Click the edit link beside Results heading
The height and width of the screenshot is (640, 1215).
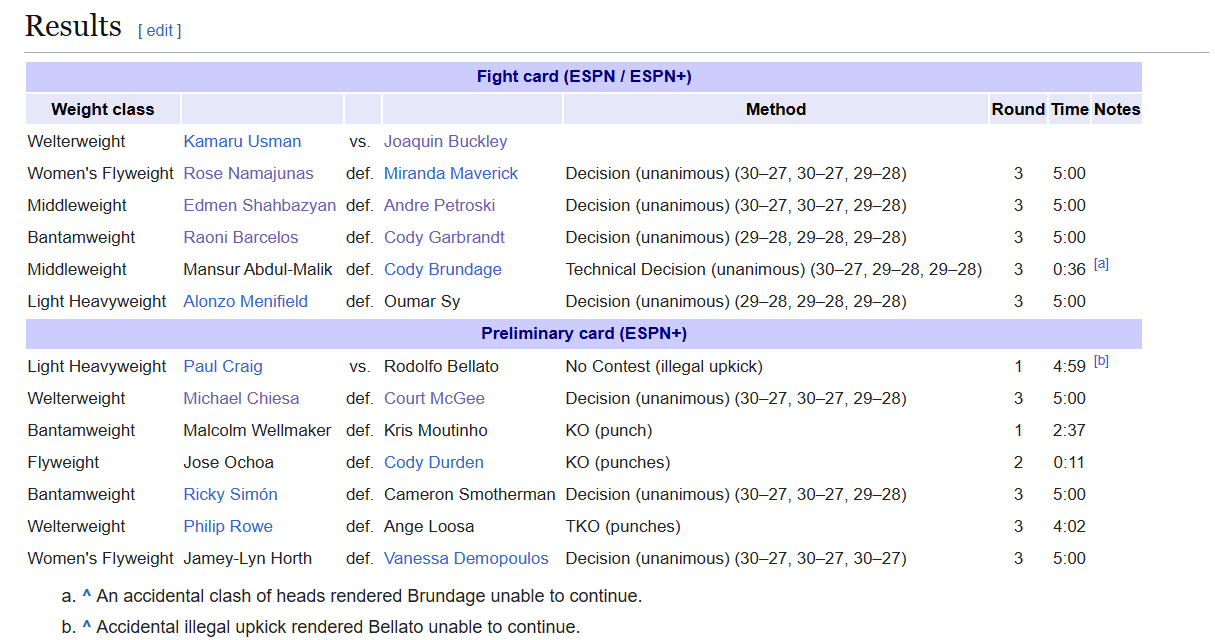(160, 31)
